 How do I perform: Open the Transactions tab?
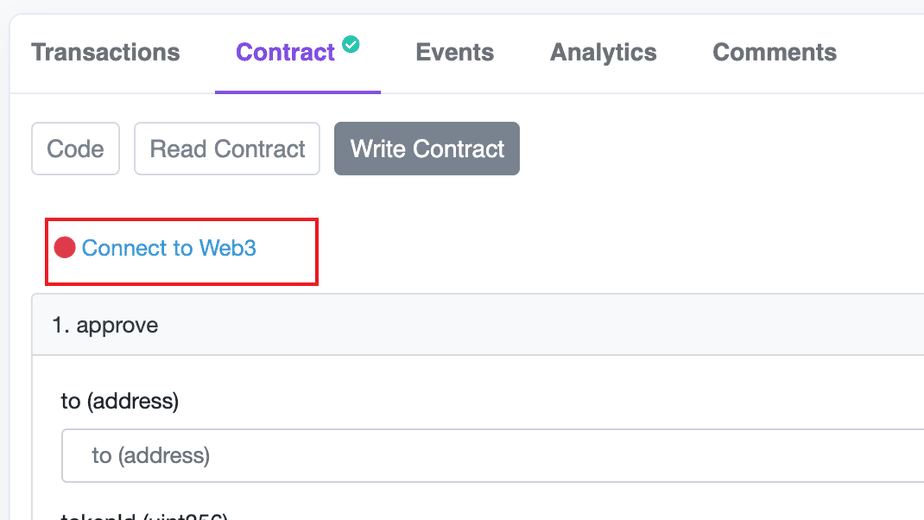(105, 52)
